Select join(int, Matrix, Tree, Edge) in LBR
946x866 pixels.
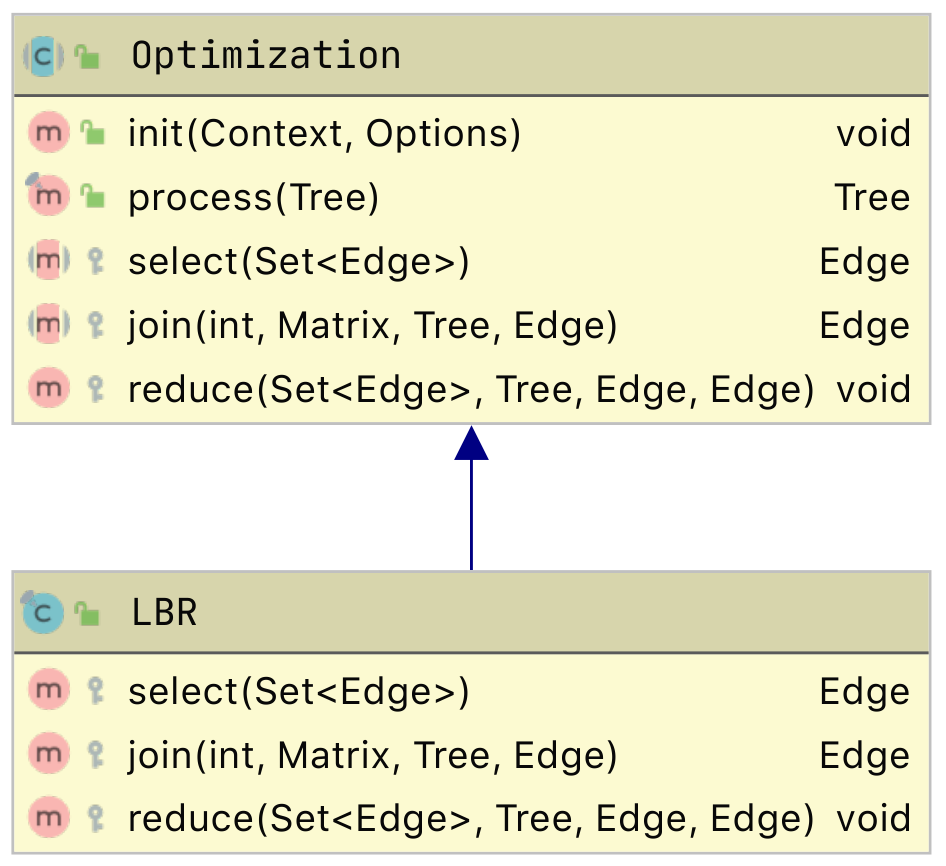(x=372, y=756)
